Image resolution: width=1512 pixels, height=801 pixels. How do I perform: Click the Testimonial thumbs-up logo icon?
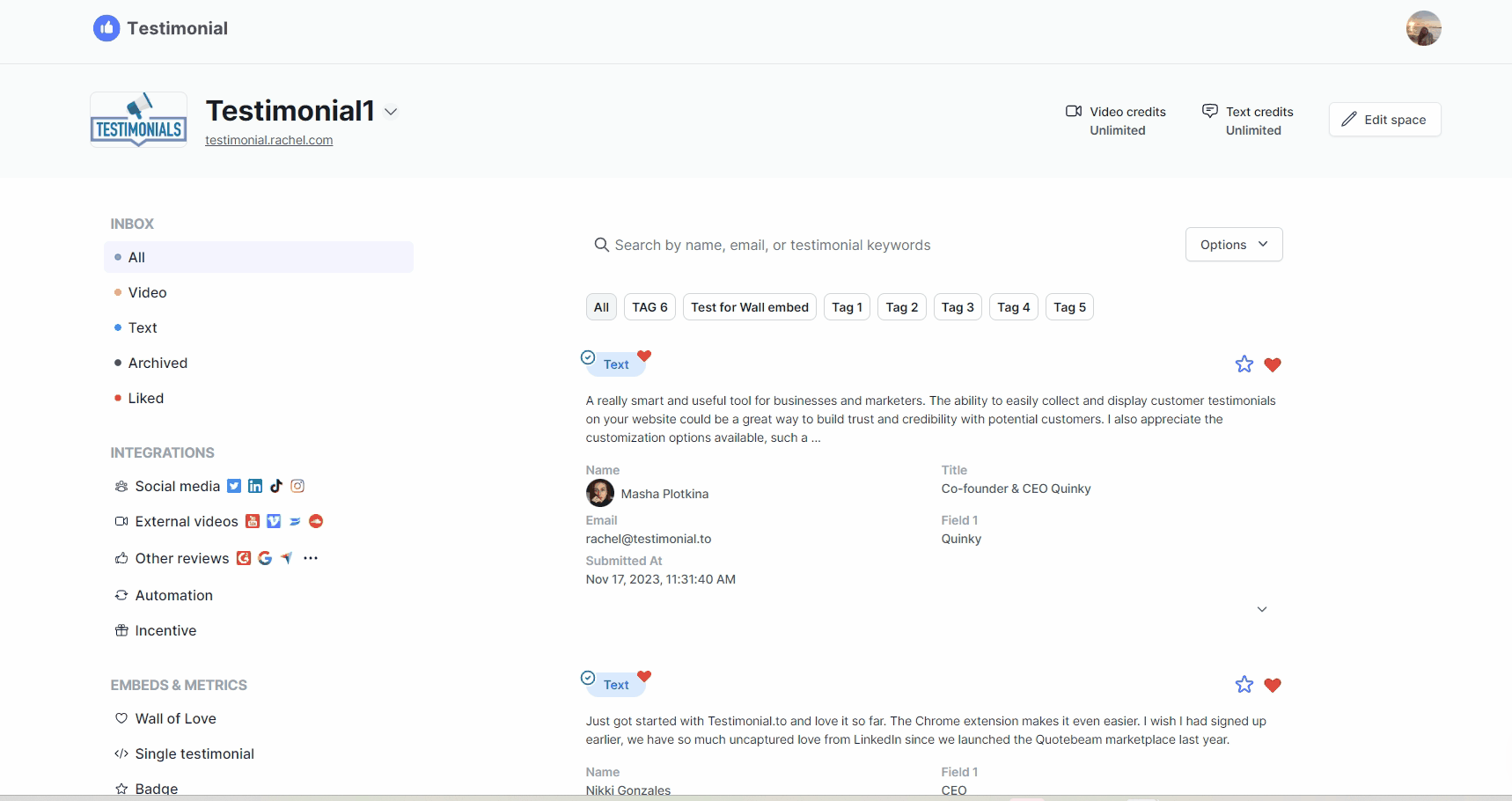[106, 28]
